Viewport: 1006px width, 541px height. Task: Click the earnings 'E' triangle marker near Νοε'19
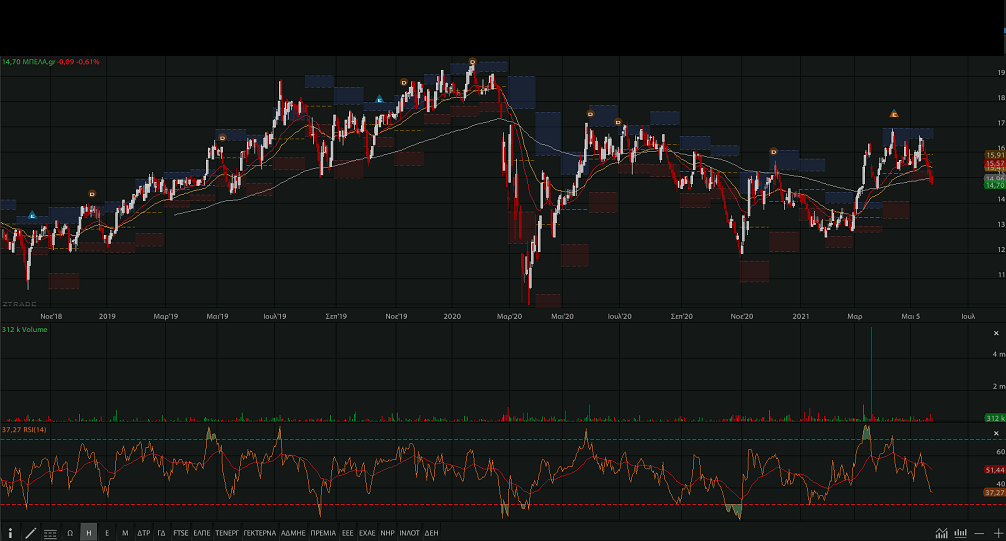tap(379, 98)
